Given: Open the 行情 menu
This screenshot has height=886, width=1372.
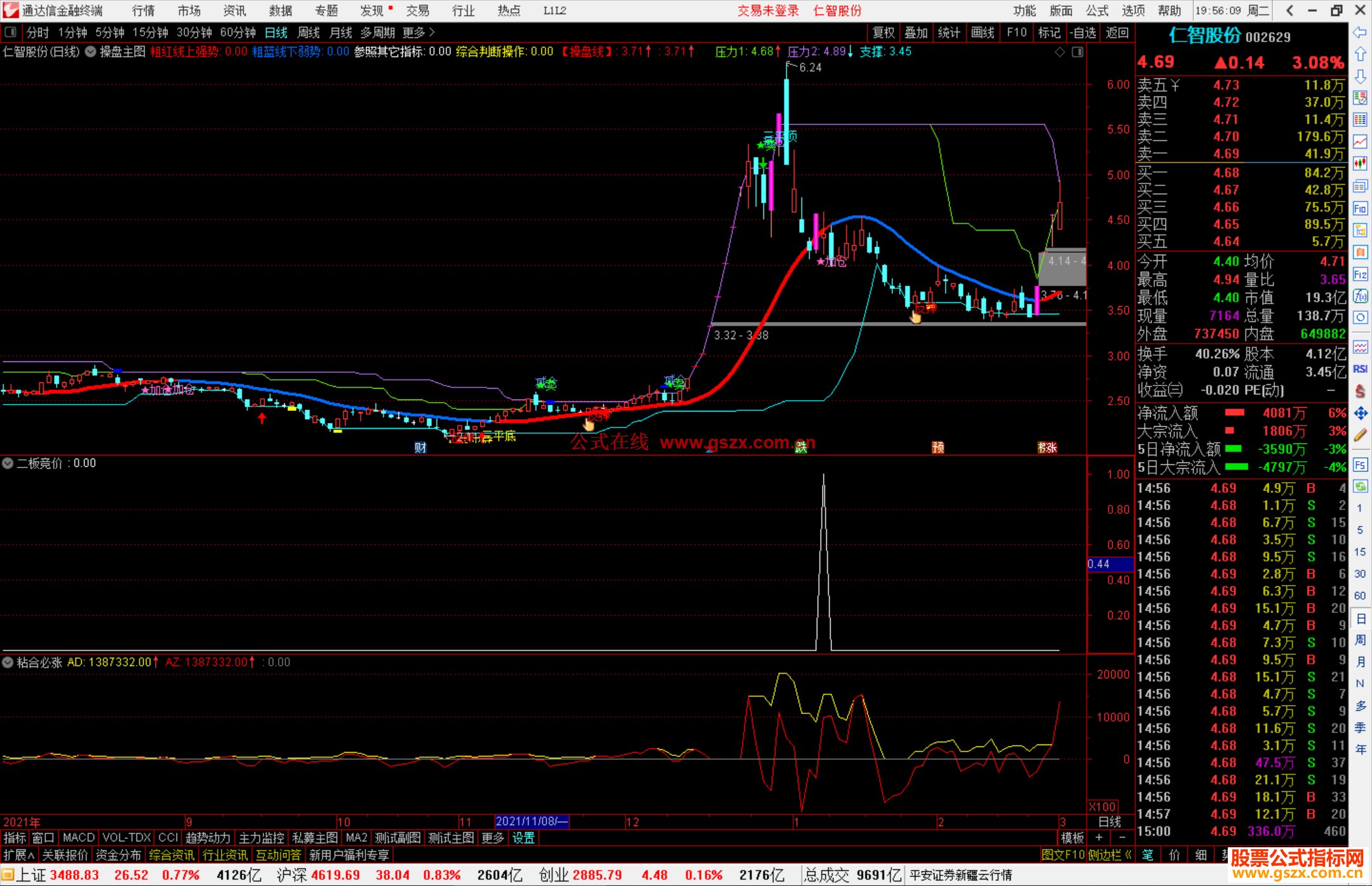Looking at the screenshot, I should [144, 11].
